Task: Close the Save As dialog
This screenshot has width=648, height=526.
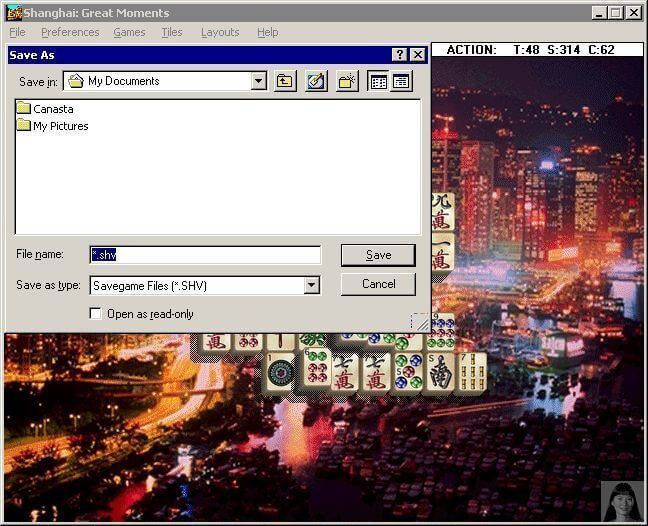Action: [x=418, y=55]
